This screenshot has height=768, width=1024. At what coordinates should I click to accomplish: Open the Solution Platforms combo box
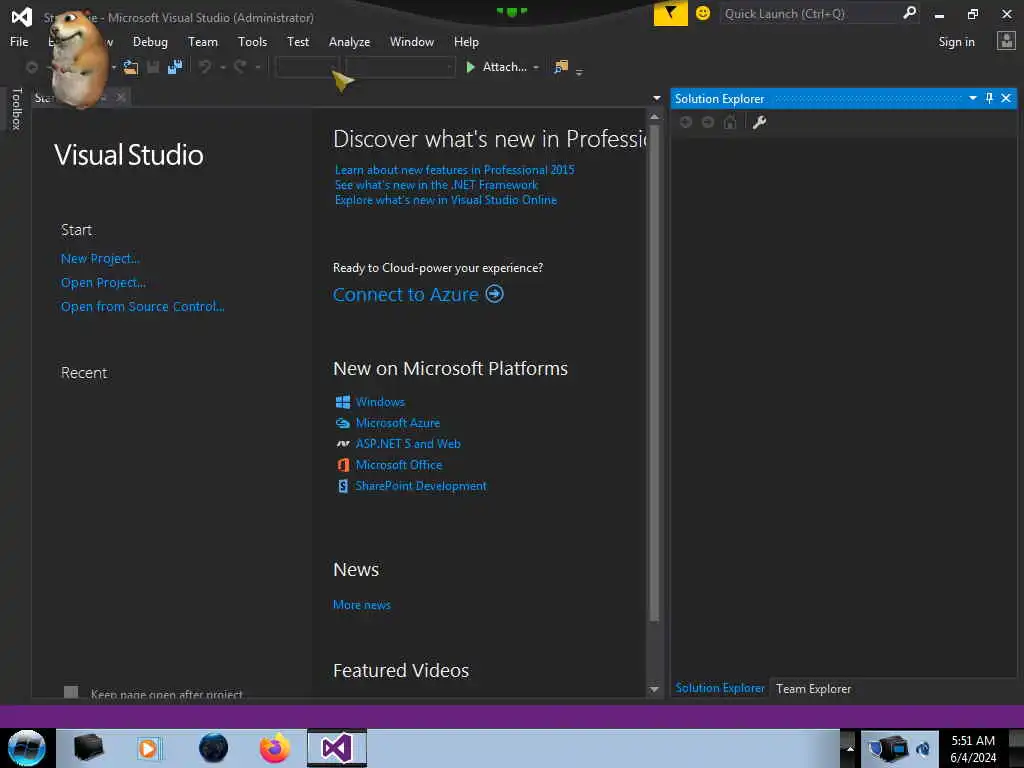[x=400, y=67]
